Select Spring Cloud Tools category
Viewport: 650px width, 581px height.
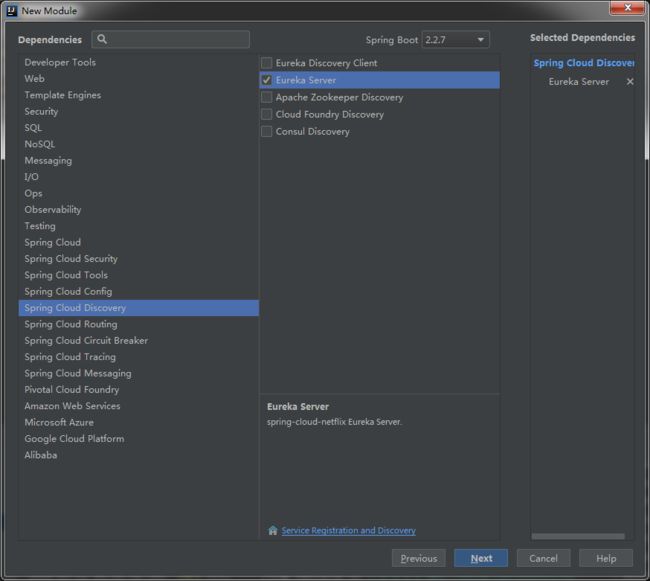click(x=139, y=275)
